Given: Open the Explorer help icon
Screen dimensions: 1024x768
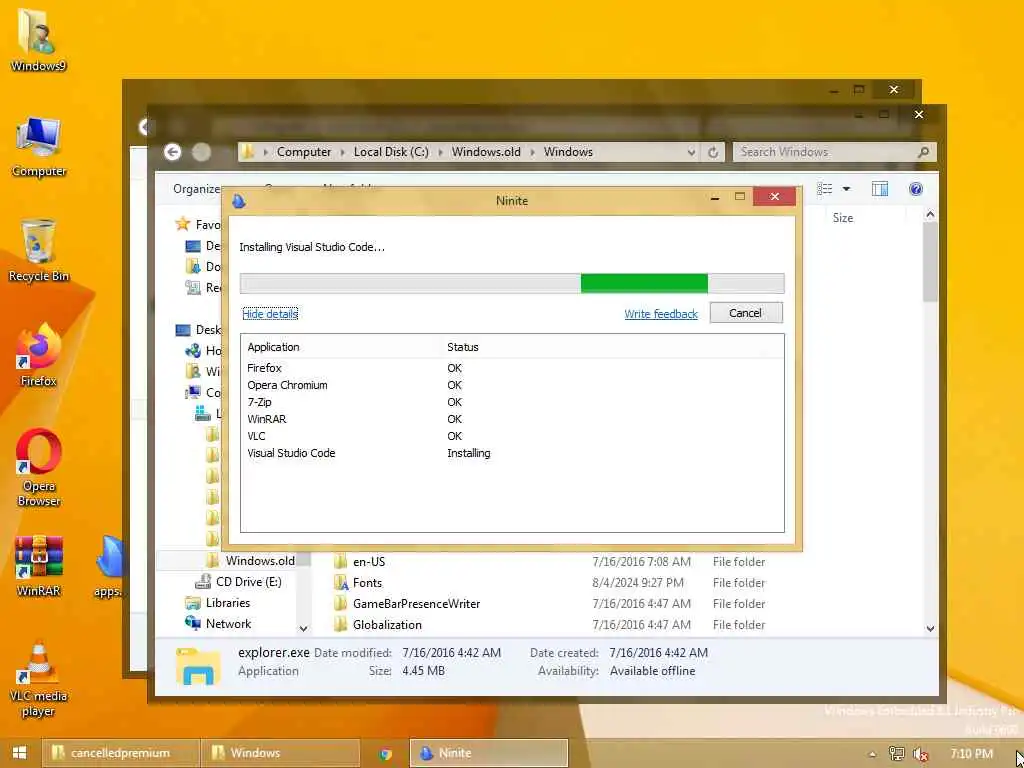Looking at the screenshot, I should pyautogui.click(x=916, y=189).
